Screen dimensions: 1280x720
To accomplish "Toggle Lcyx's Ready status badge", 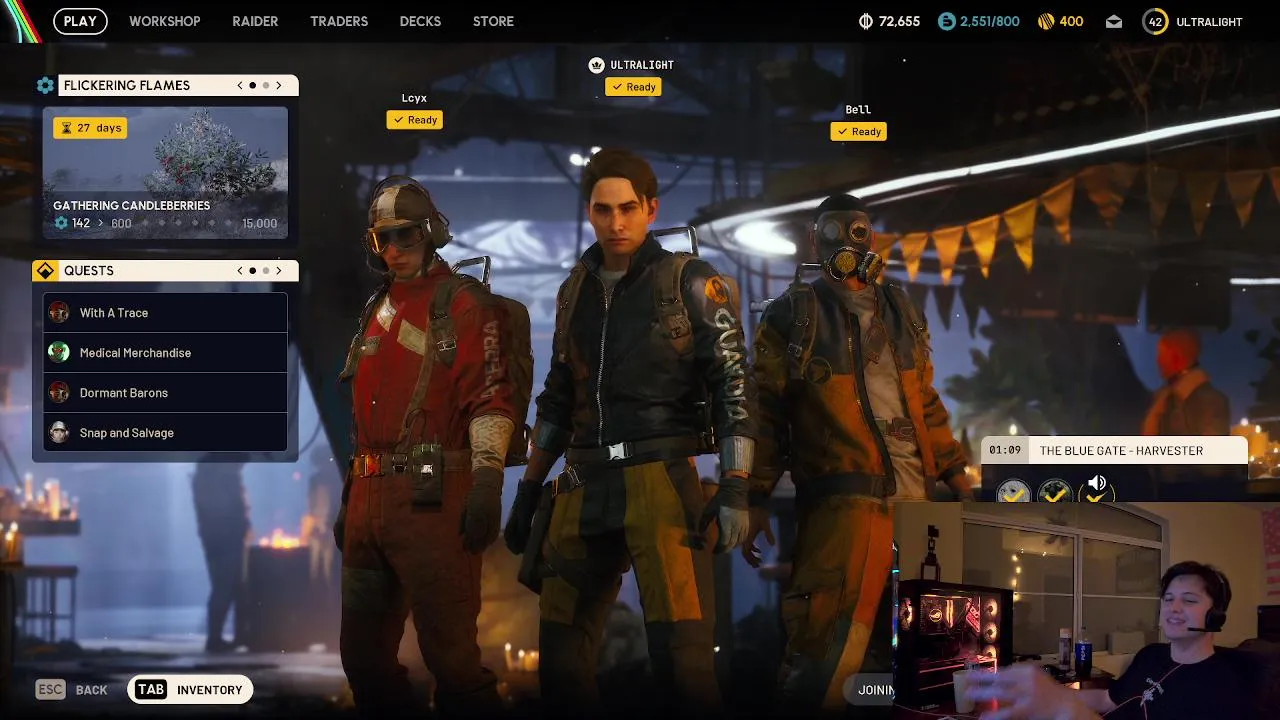I will click(414, 120).
